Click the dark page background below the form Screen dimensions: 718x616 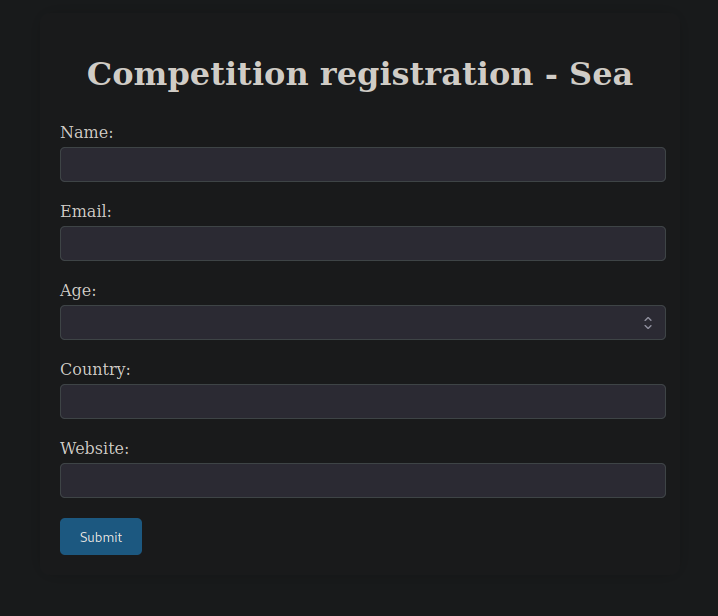pyautogui.click(x=360, y=597)
